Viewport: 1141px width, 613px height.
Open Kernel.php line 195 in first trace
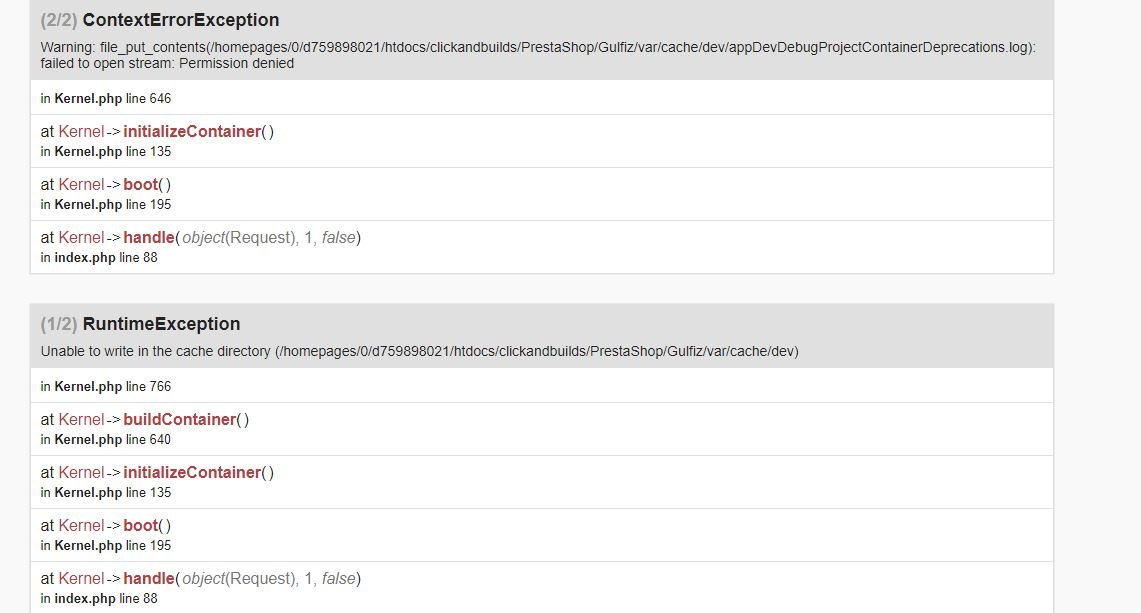point(106,205)
